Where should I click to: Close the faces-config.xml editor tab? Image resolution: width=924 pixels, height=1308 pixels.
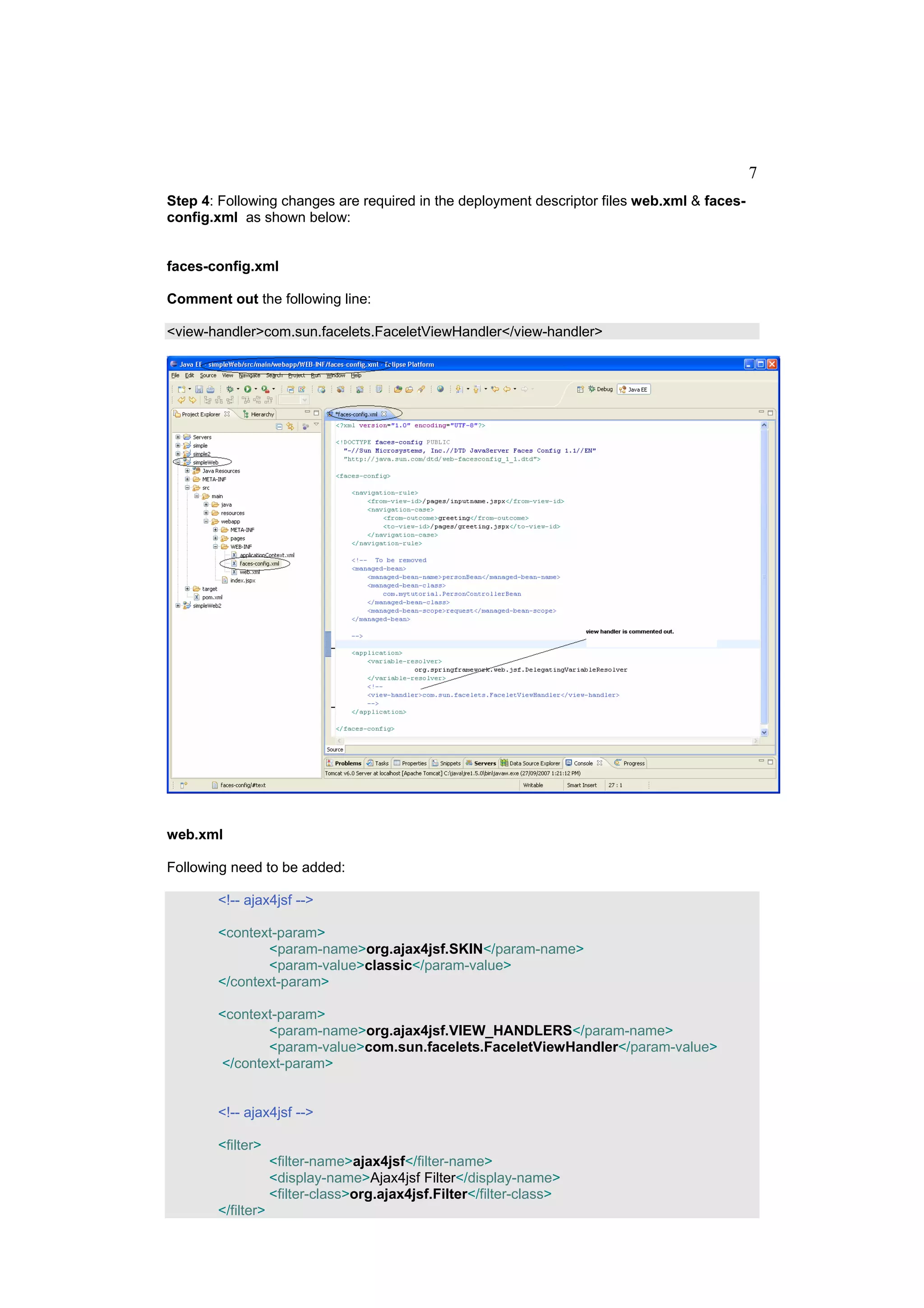tap(383, 414)
